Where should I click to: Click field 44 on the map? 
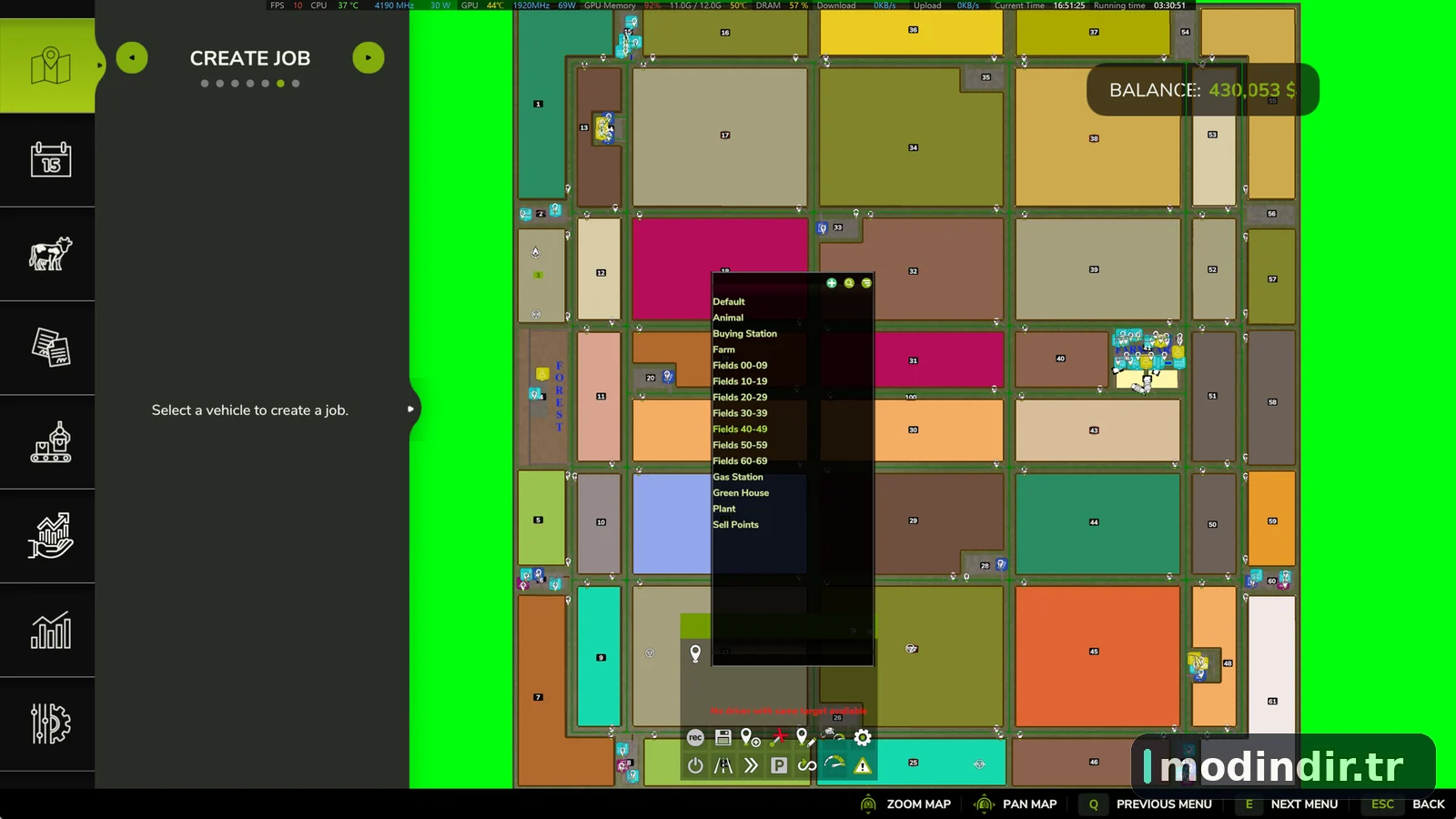pyautogui.click(x=1097, y=524)
